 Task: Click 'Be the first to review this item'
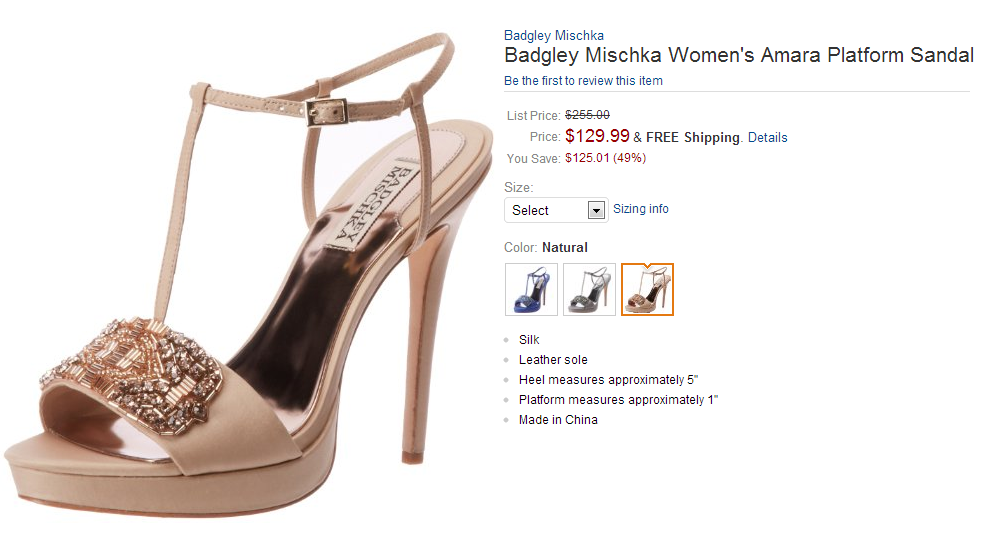pos(583,81)
